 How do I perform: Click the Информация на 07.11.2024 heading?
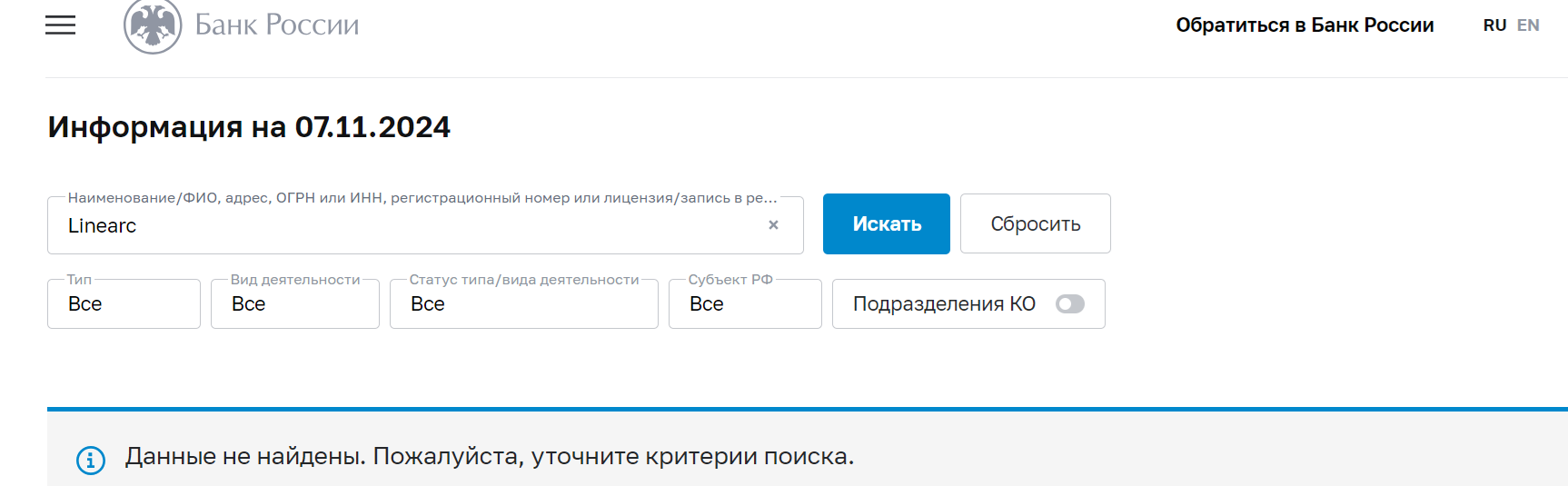(249, 127)
